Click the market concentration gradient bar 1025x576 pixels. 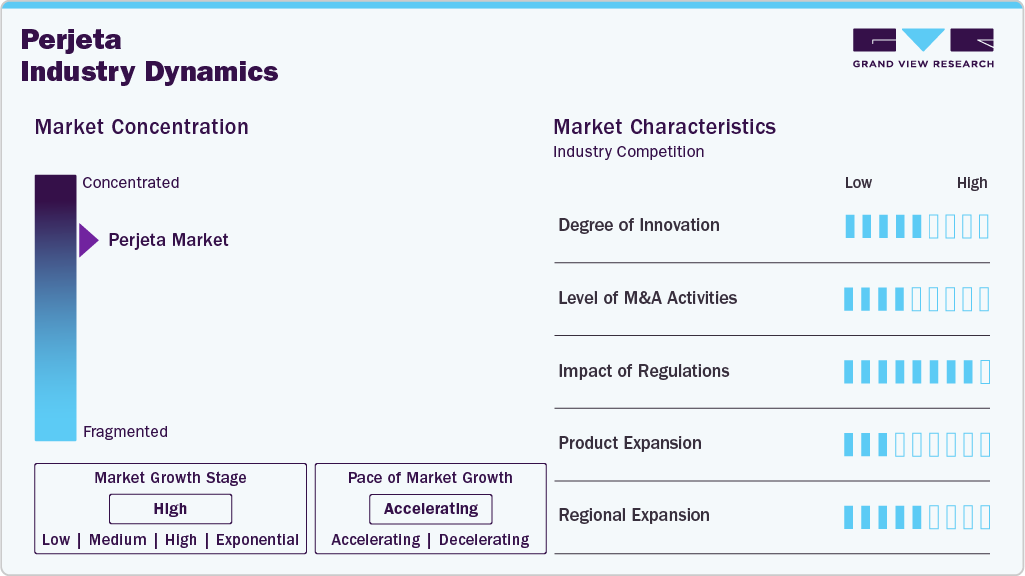click(55, 308)
